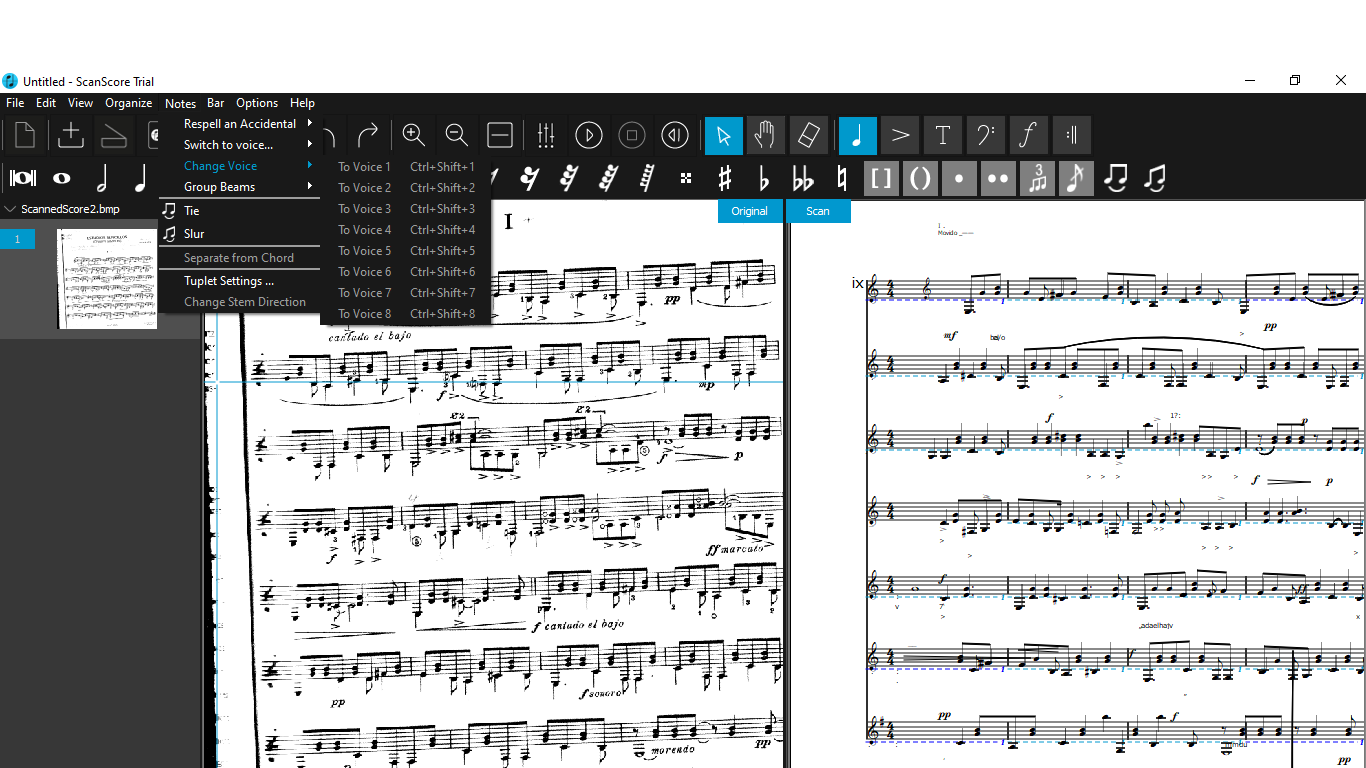Click the triplet tuplet icon
The image size is (1366, 768).
1037,179
